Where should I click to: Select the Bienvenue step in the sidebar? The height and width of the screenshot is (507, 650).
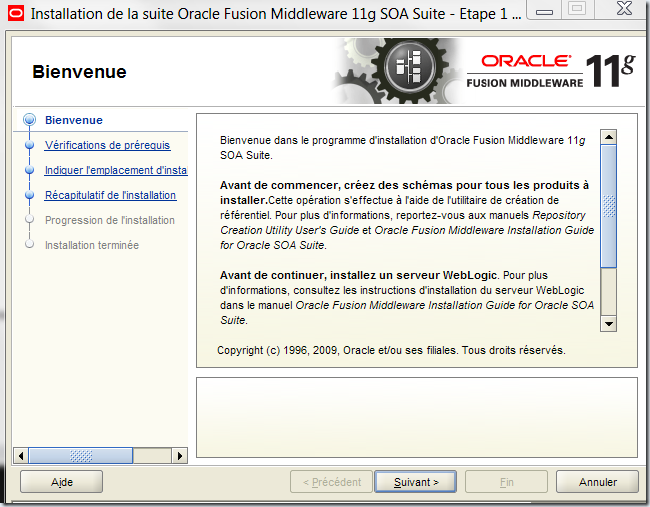[74, 120]
